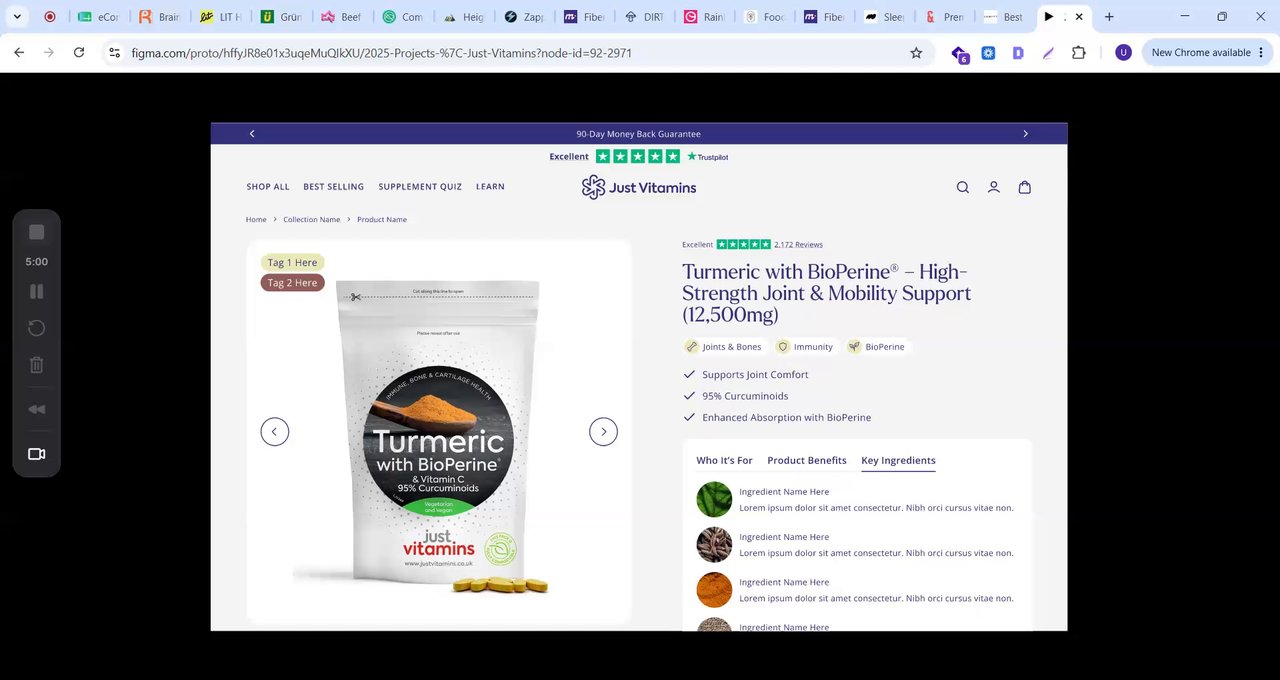Go to previous product image
This screenshot has width=1280, height=680.
click(275, 431)
